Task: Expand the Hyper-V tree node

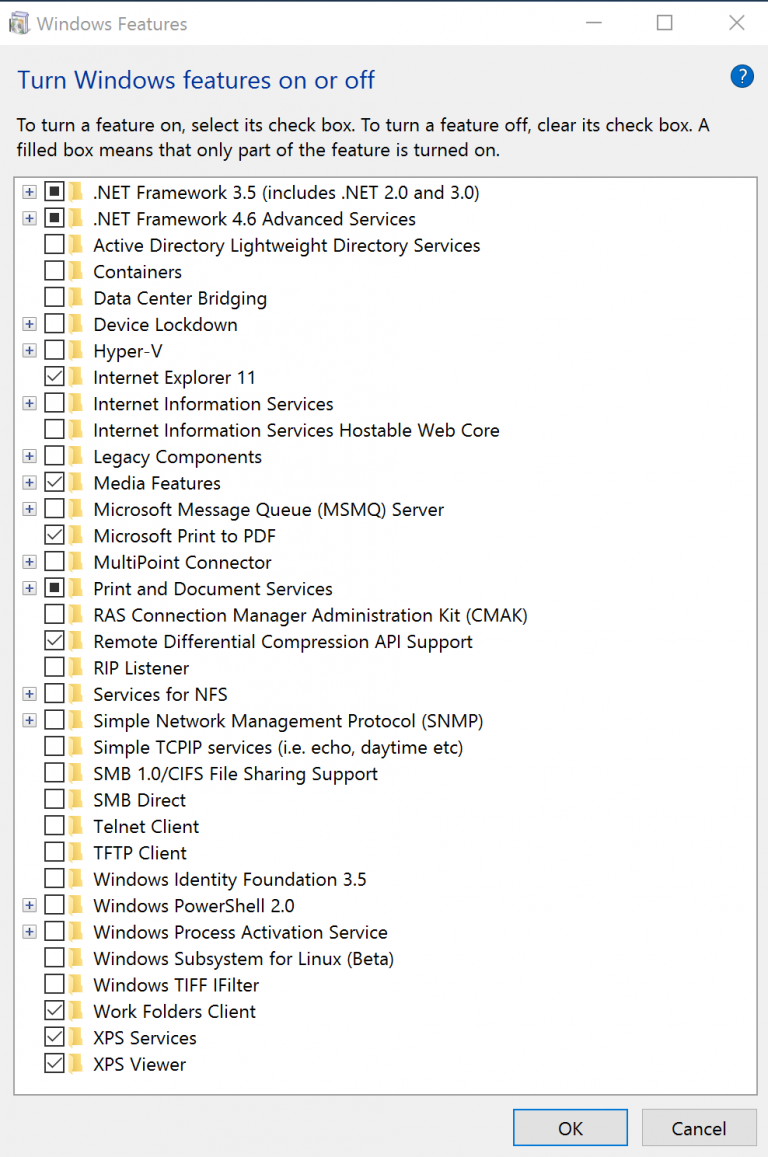Action: pyautogui.click(x=29, y=350)
